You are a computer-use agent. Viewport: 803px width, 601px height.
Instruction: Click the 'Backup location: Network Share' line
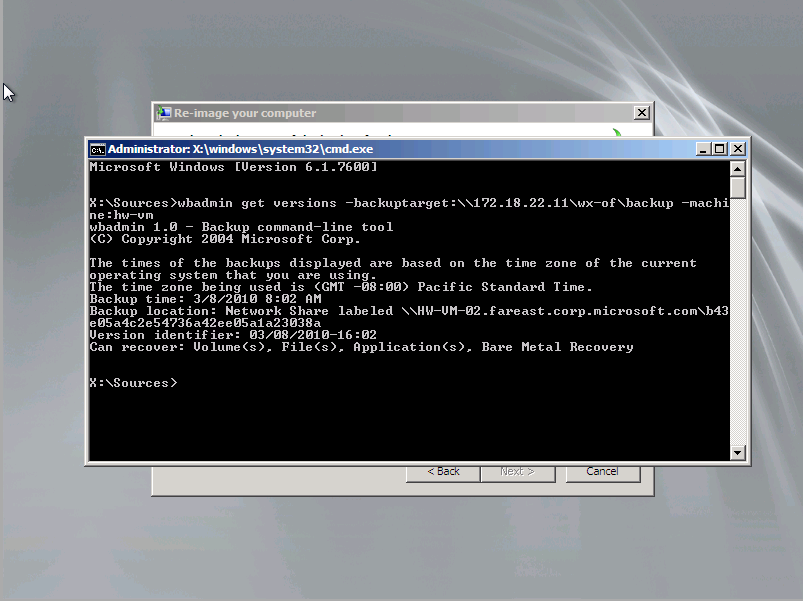409,311
